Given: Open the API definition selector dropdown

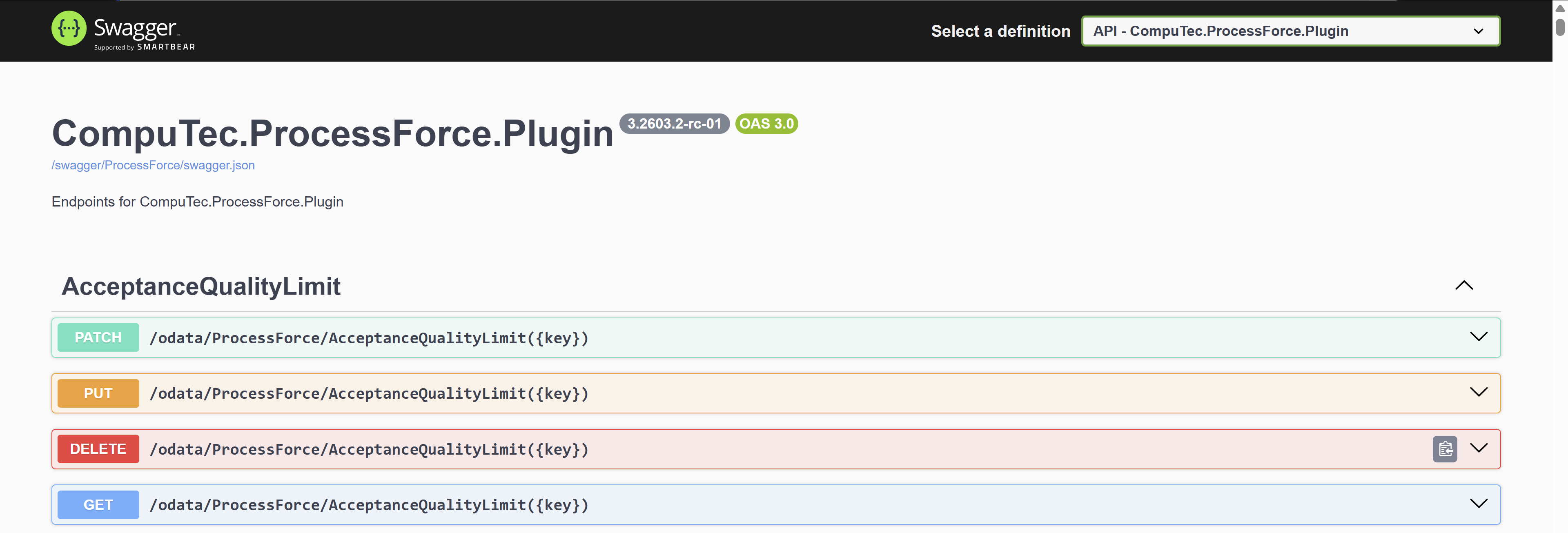Looking at the screenshot, I should click(x=1291, y=31).
